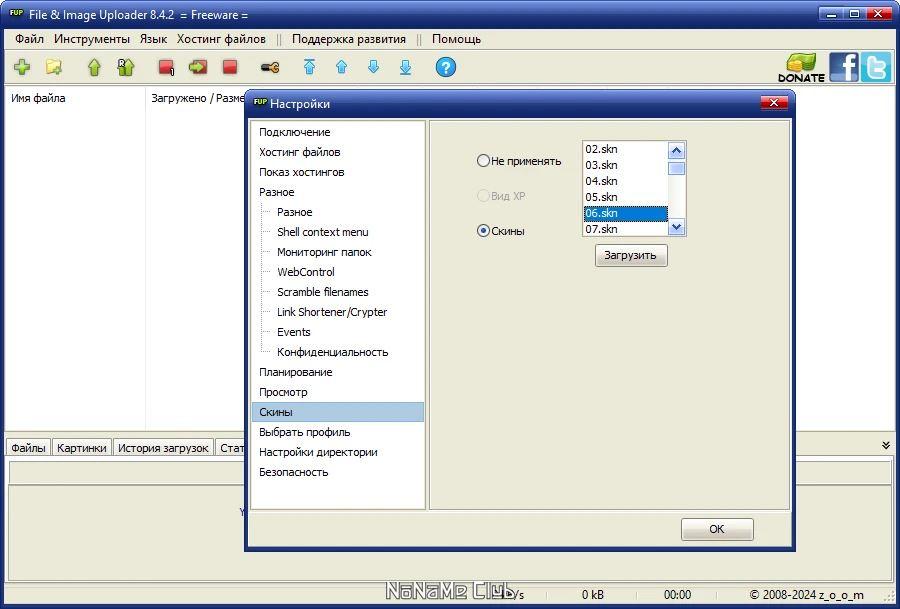Click the Donate money icon
Image resolution: width=900 pixels, height=609 pixels.
801,67
